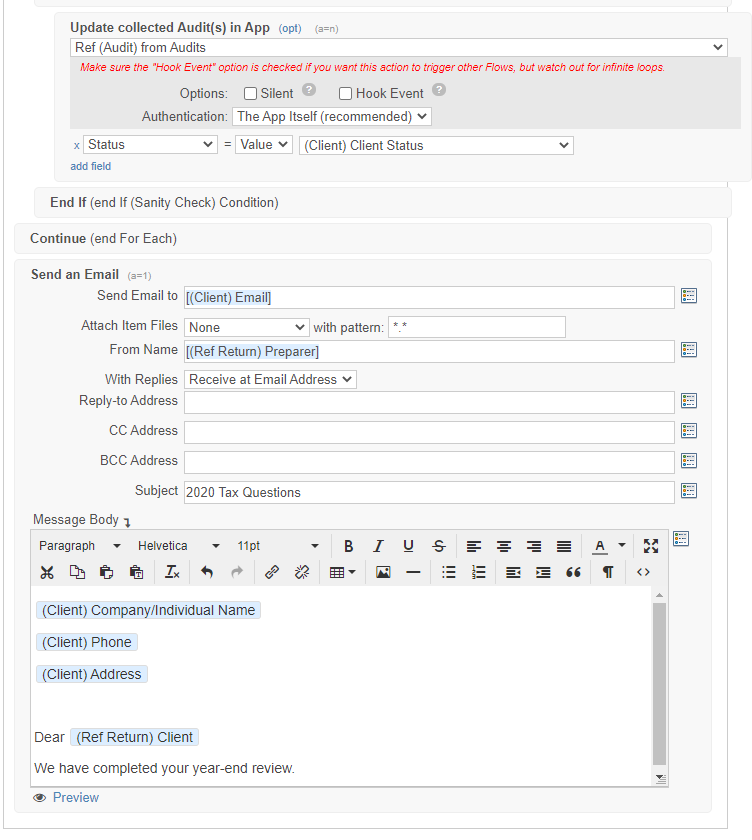Screen dimensions: 752x840
Task: Format text as a blockquote
Action: tap(573, 572)
